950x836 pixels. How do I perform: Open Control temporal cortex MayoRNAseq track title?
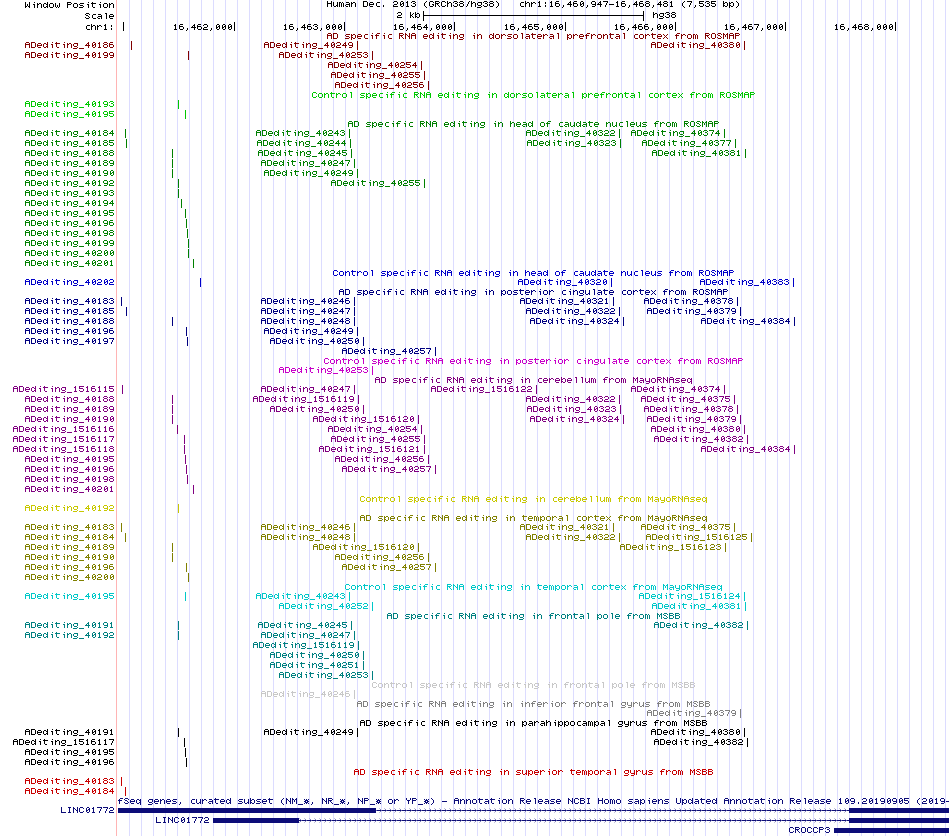[x=533, y=587]
